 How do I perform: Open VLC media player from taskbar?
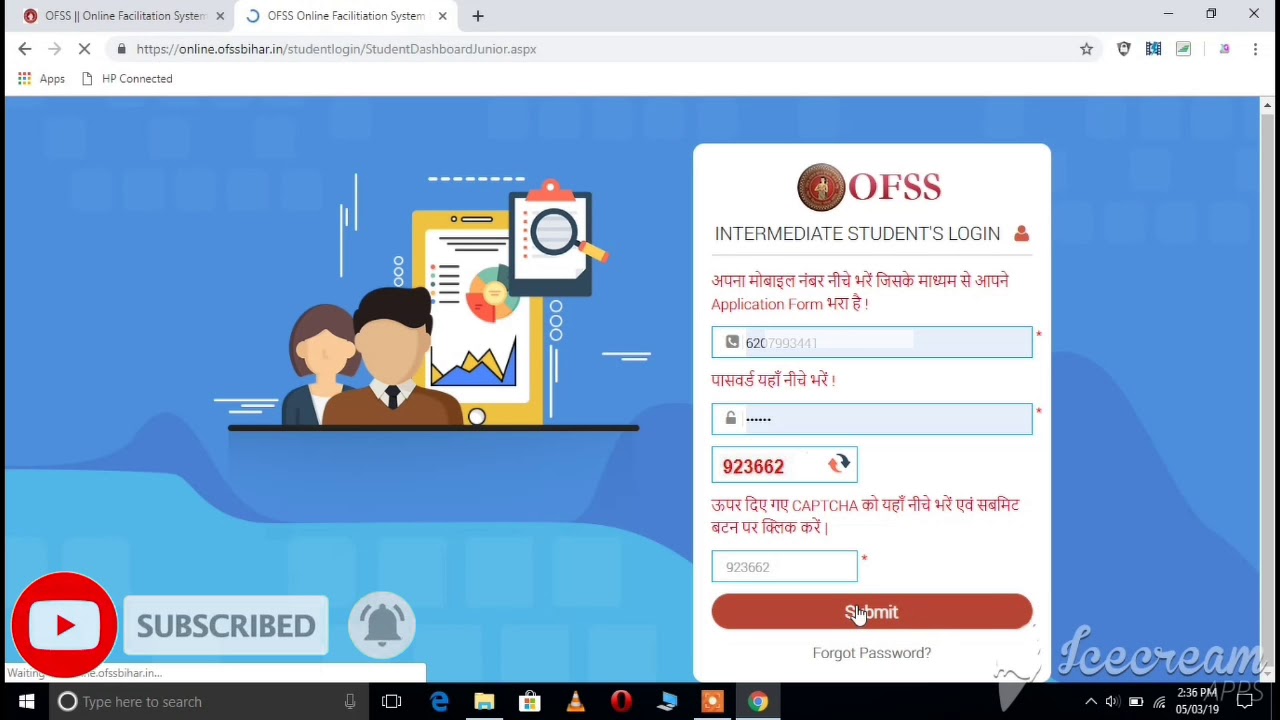[x=575, y=702]
